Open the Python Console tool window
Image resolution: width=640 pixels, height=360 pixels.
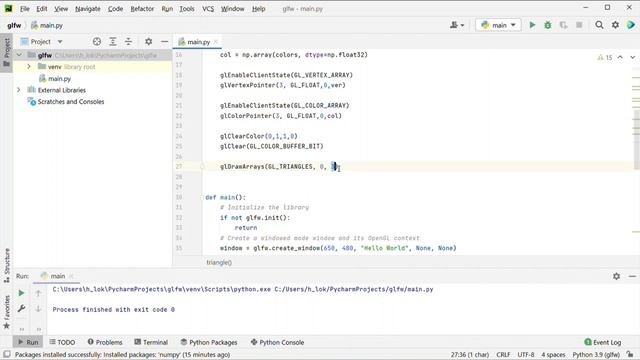coord(277,342)
